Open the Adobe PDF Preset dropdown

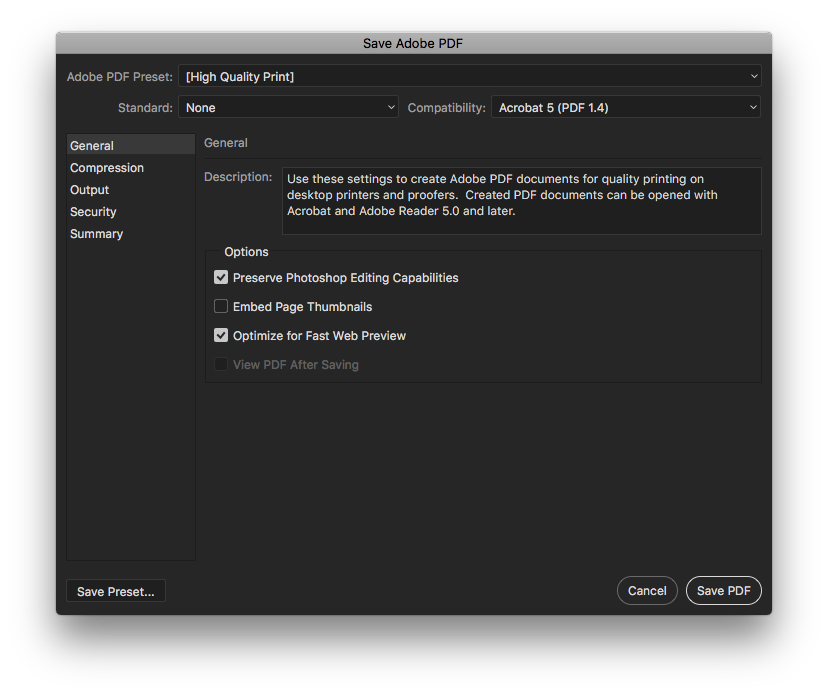point(469,77)
